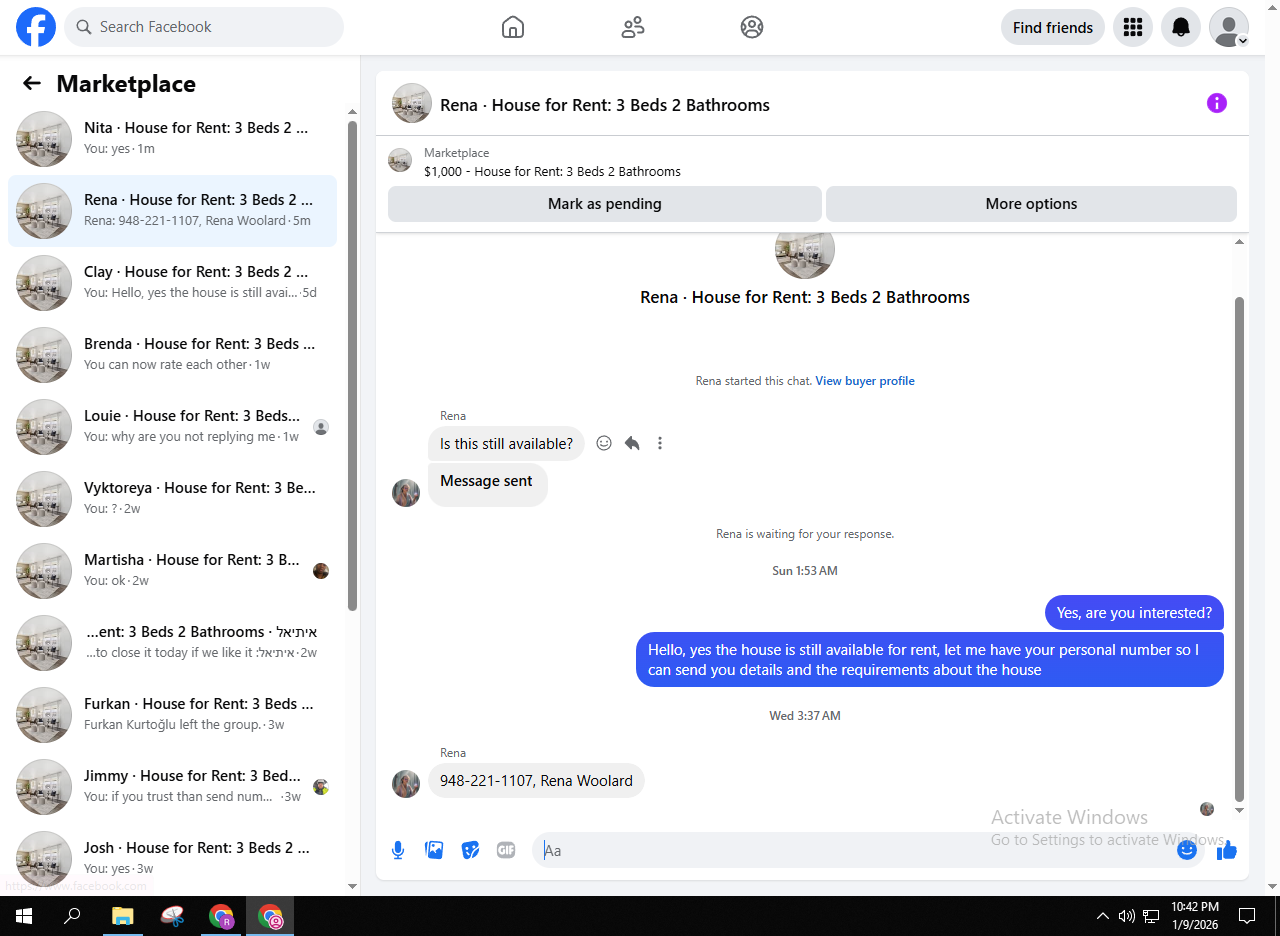1280x936 pixels.
Task: Click Mark as pending button
Action: pyautogui.click(x=605, y=204)
